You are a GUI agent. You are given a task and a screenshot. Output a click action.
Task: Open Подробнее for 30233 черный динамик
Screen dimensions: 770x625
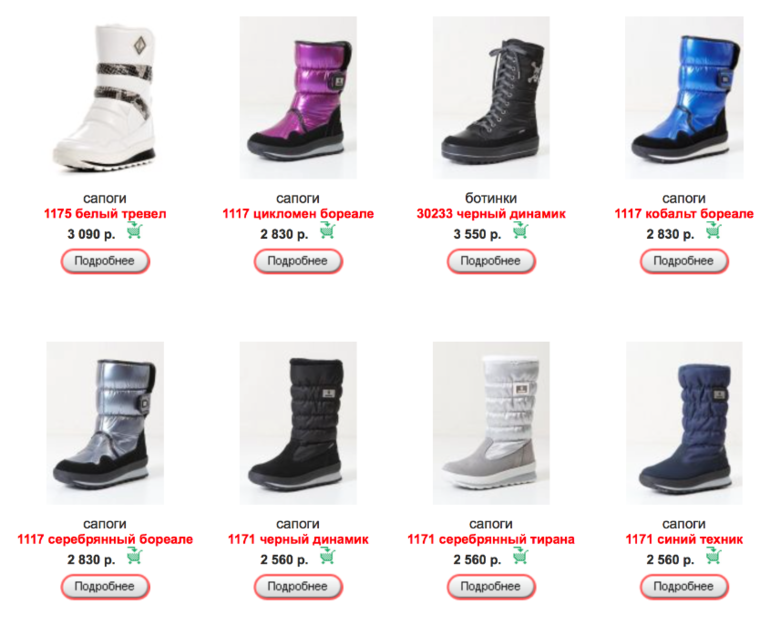point(491,261)
